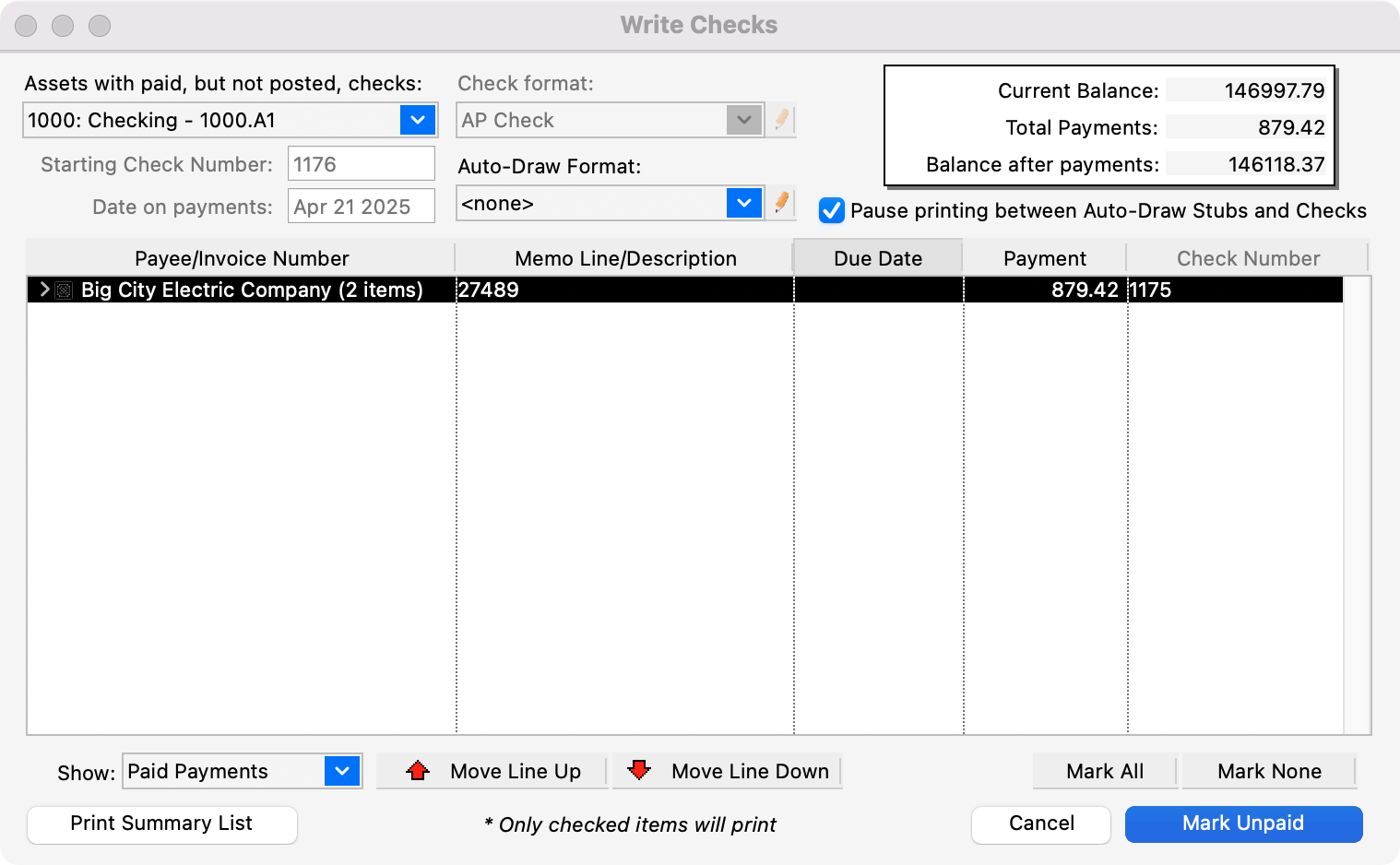1400x865 pixels.
Task: Open the AP Check format dropdown
Action: click(743, 120)
